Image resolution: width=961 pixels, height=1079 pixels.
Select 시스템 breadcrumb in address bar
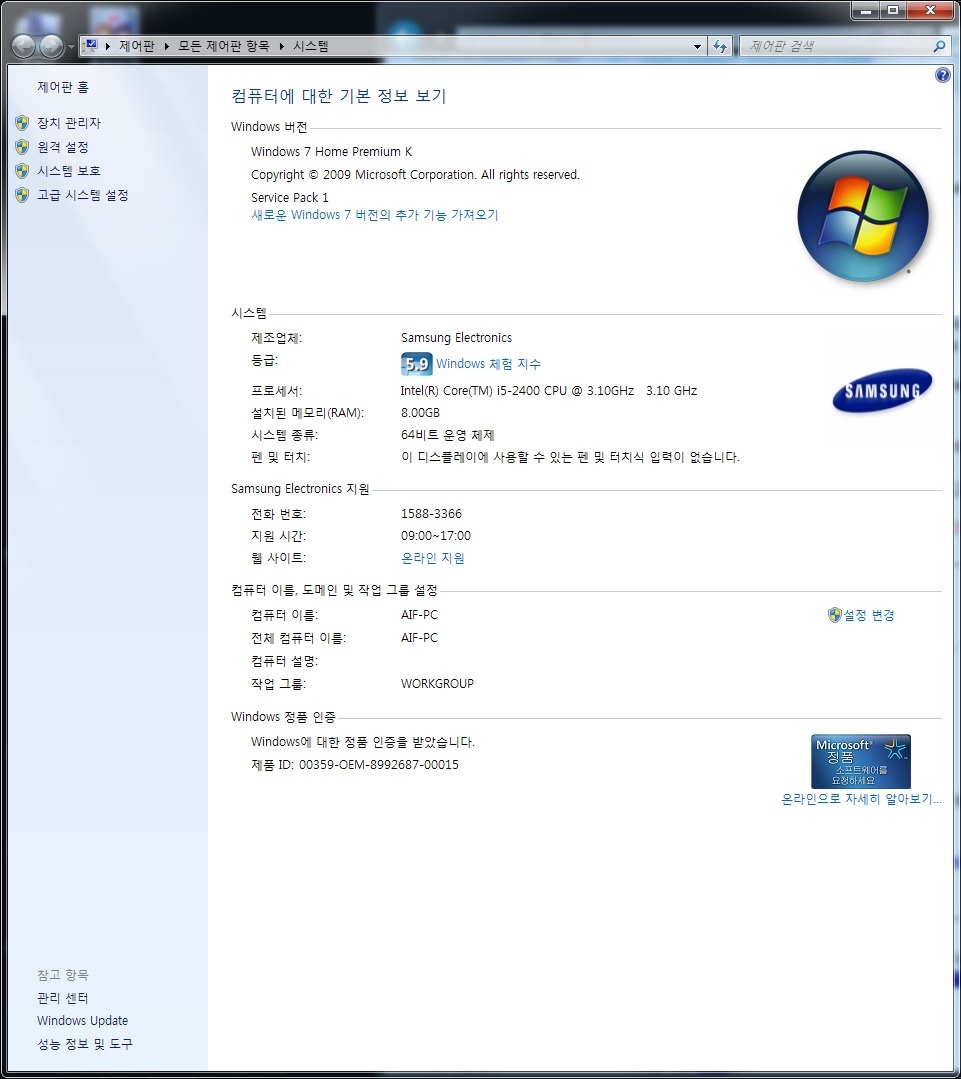click(311, 46)
